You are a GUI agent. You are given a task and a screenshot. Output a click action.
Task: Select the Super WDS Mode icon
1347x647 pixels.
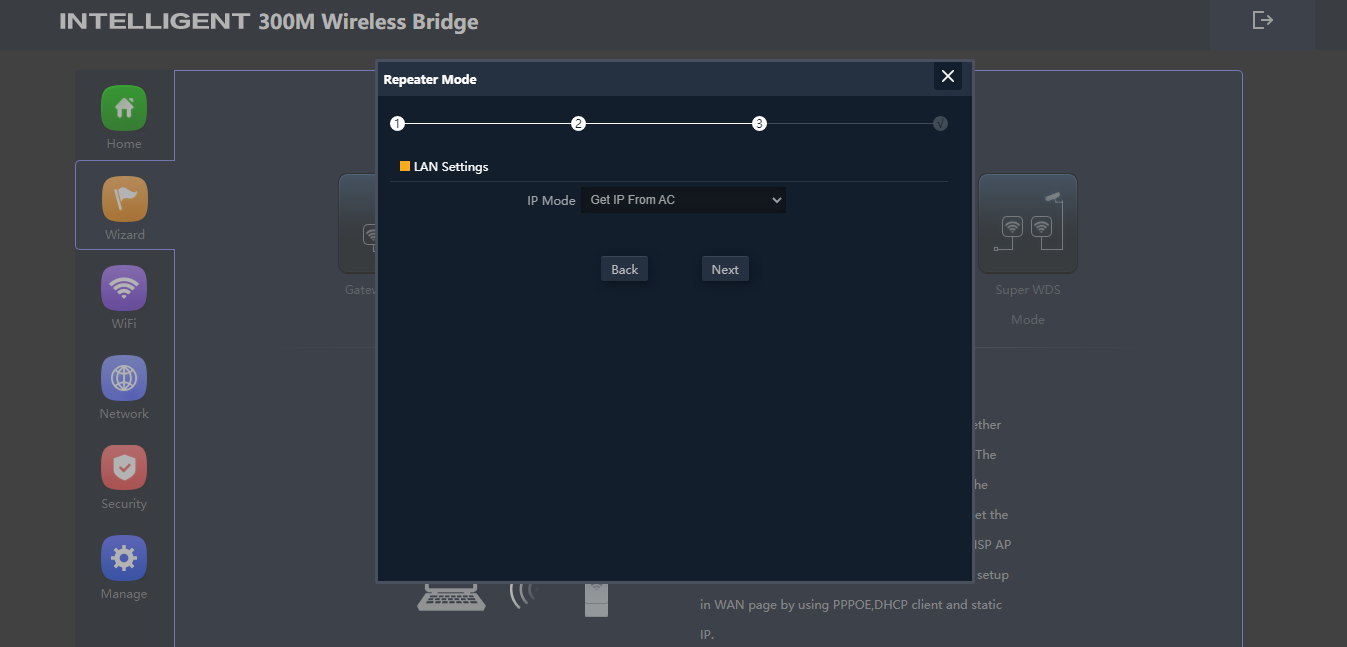pyautogui.click(x=1027, y=223)
